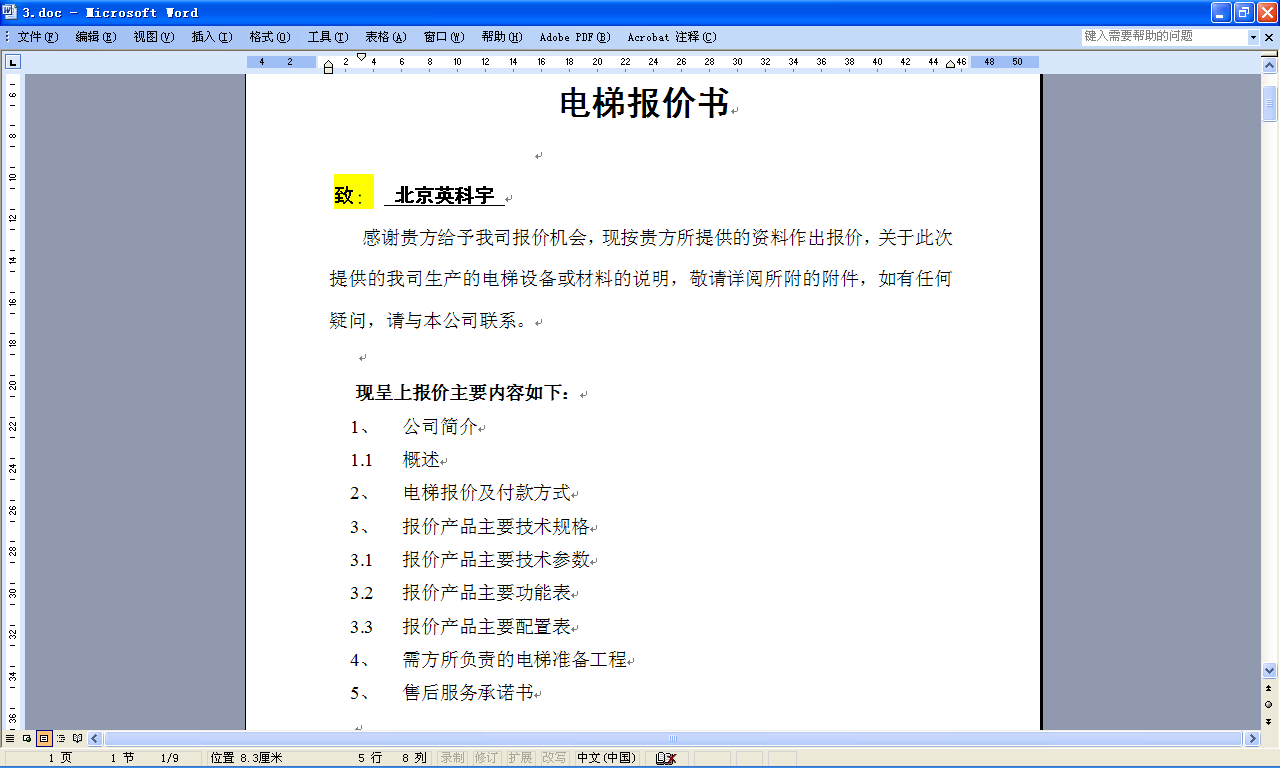Toggle 改写 overtype mode in status bar
The width and height of the screenshot is (1280, 768).
pyautogui.click(x=554, y=758)
